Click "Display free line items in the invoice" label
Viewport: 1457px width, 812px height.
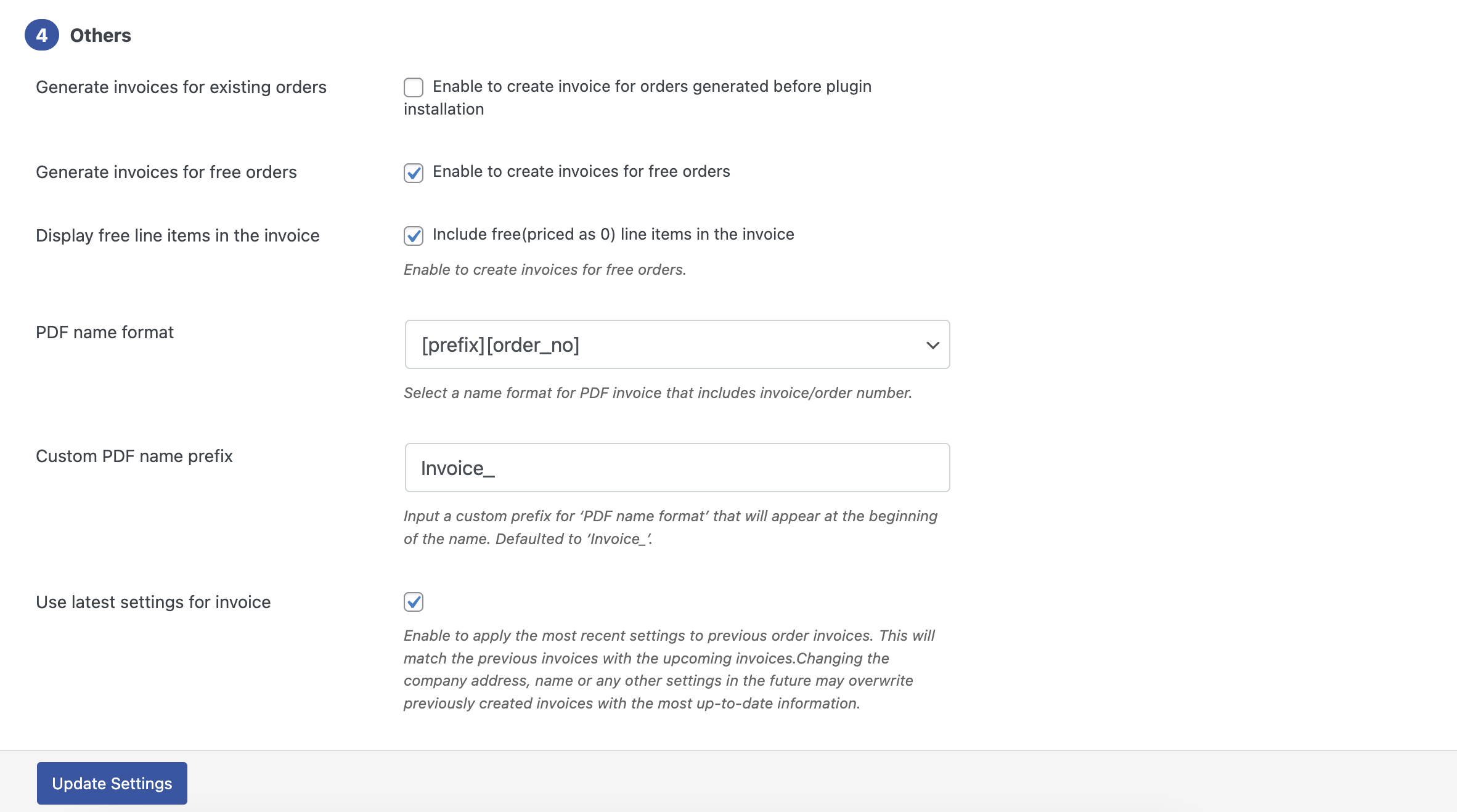pos(178,235)
